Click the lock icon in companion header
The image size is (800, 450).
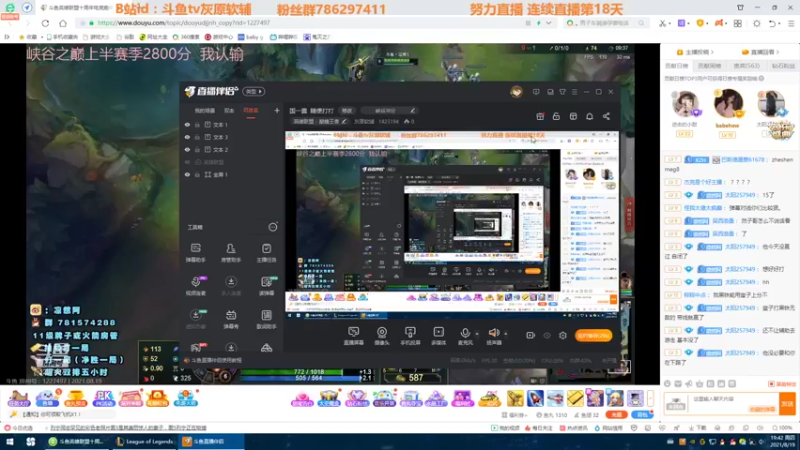556,116
